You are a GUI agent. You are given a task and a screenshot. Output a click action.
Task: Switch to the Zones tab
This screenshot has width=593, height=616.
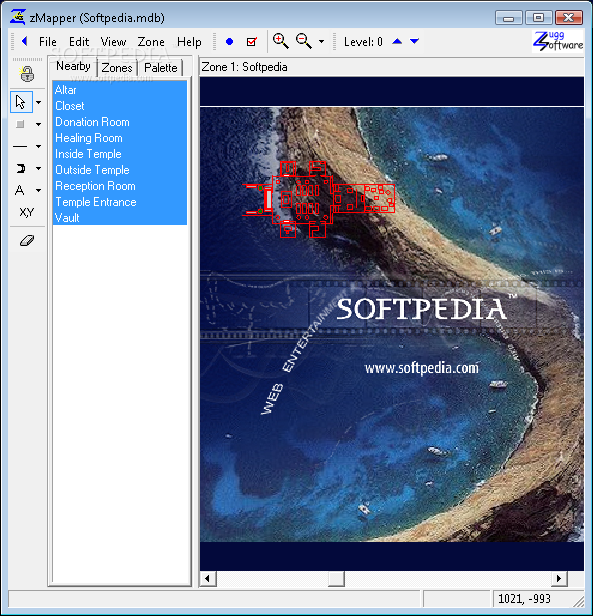(117, 68)
